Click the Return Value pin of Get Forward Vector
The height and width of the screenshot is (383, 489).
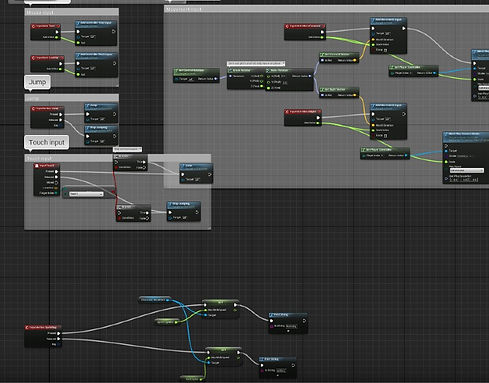pos(354,60)
